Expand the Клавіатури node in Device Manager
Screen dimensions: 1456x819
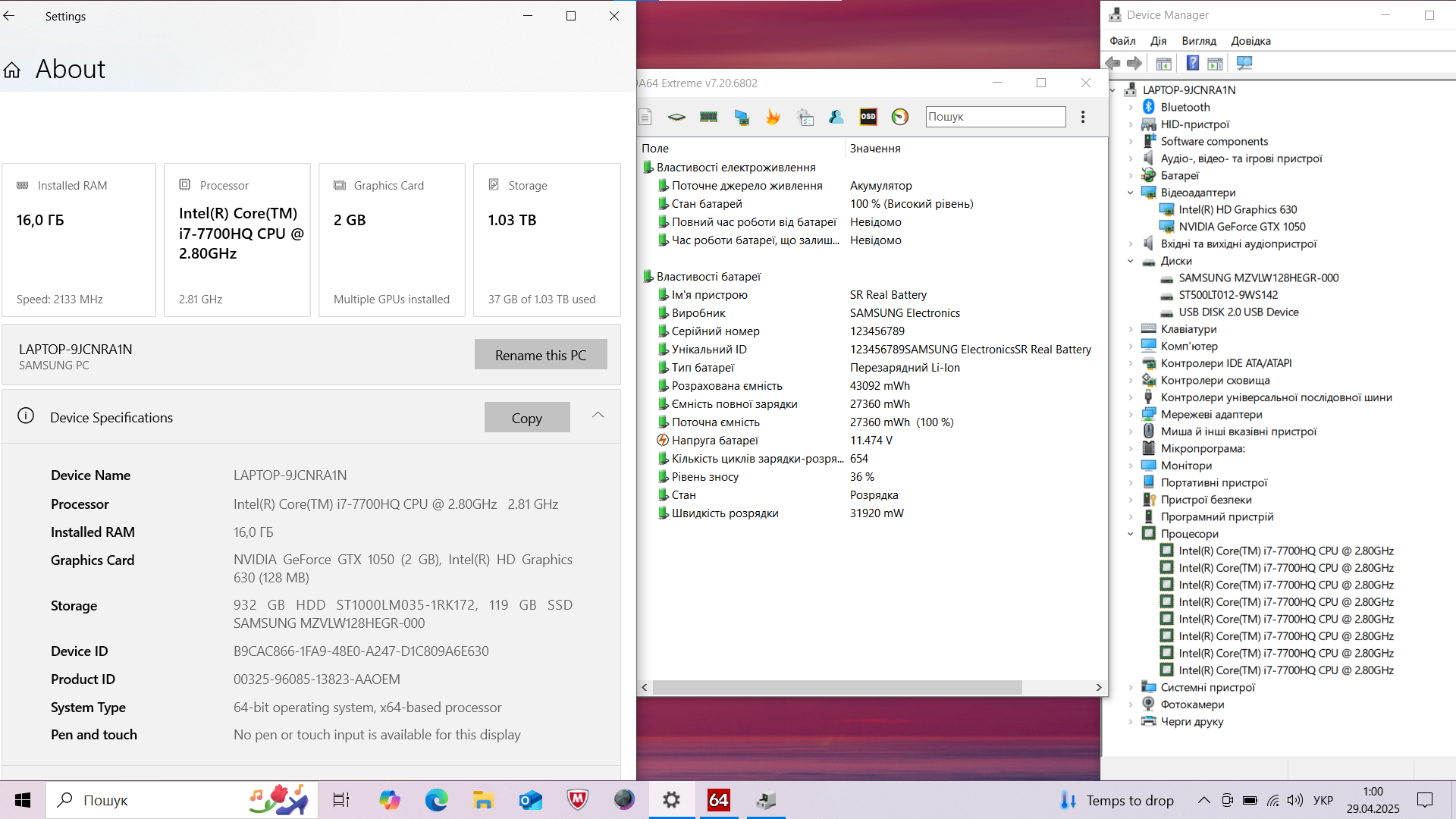point(1131,329)
